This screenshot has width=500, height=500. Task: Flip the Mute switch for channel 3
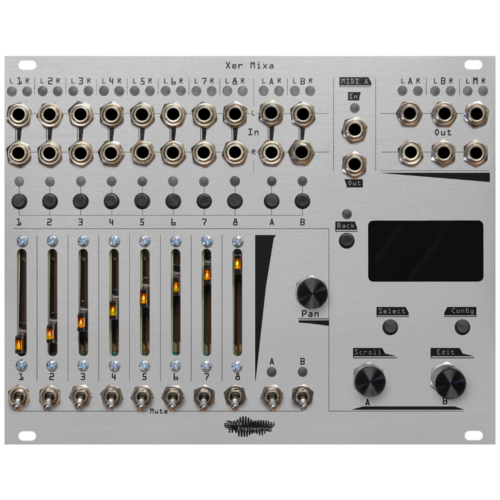(80, 398)
